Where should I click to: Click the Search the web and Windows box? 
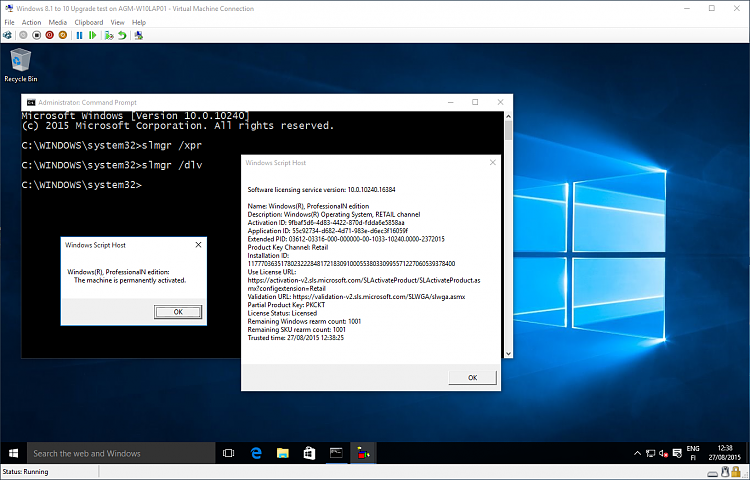121,453
